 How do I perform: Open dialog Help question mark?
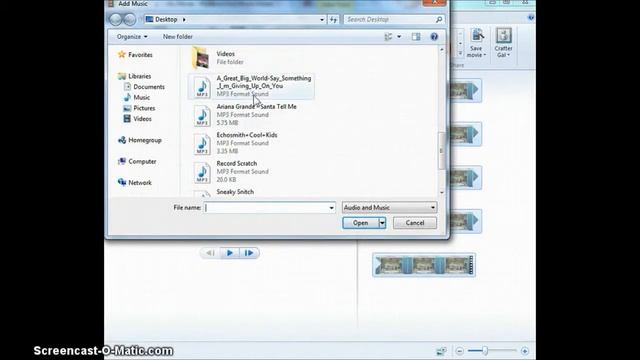434,37
